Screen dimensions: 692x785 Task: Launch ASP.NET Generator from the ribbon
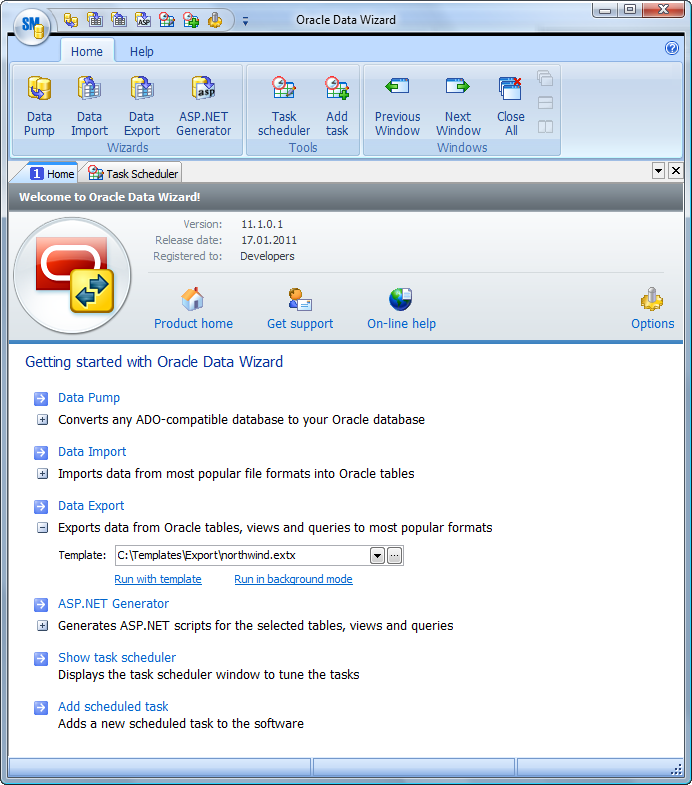click(203, 106)
